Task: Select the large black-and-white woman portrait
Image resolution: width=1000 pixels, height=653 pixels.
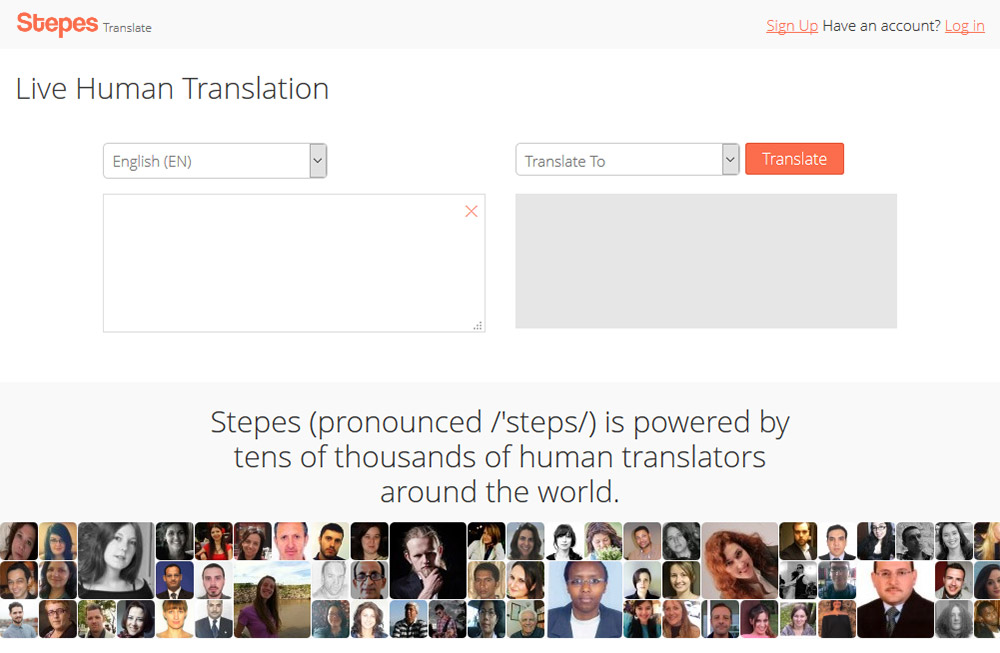Action: (116, 561)
